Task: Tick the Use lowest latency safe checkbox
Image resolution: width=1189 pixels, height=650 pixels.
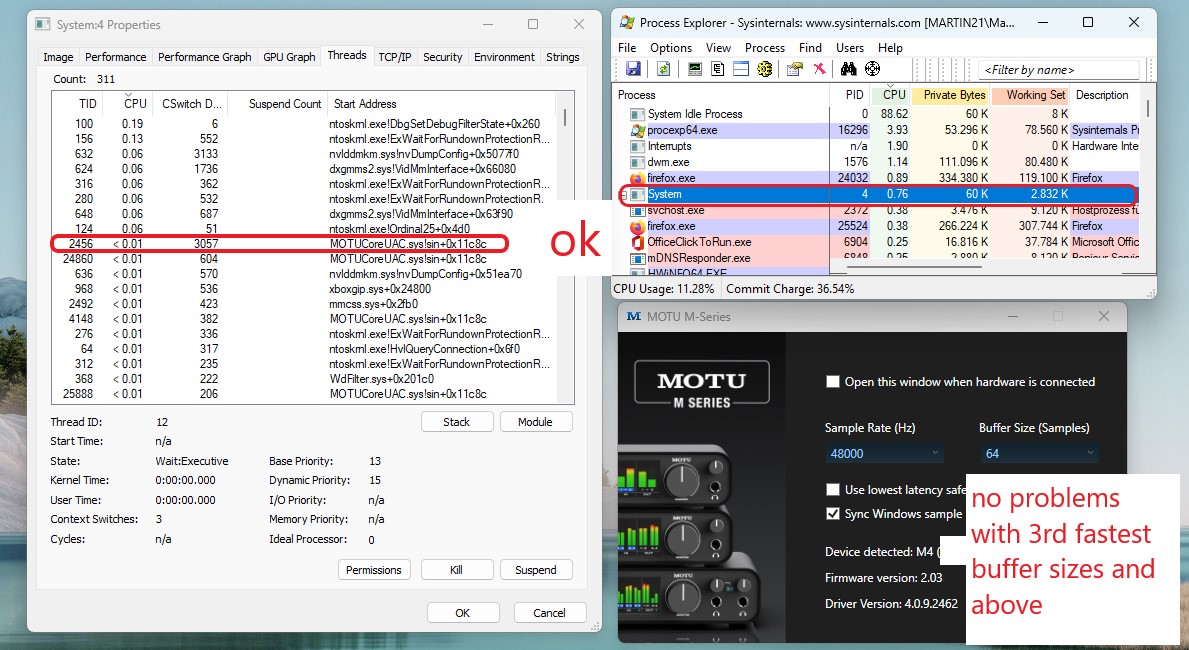Action: coord(833,489)
